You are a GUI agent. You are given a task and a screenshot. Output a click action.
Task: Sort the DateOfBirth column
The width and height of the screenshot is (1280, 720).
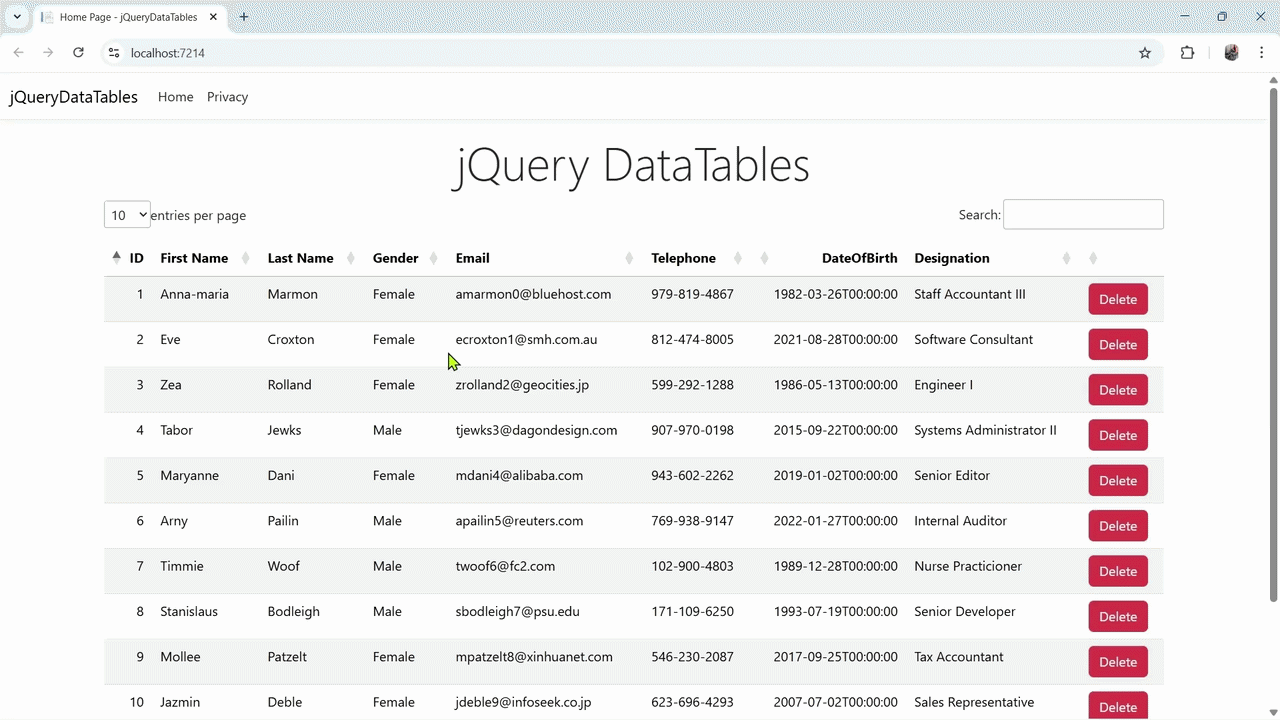pyautogui.click(x=859, y=258)
